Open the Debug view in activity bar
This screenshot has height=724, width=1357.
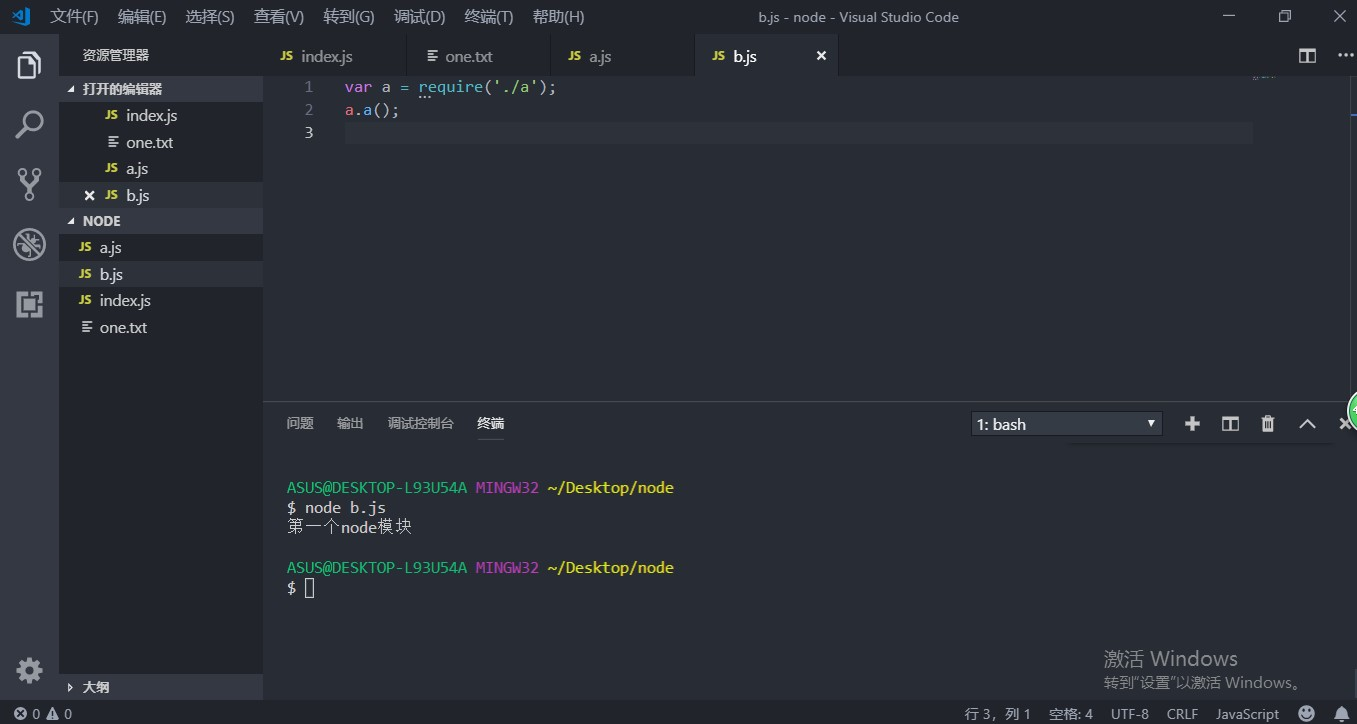(29, 244)
